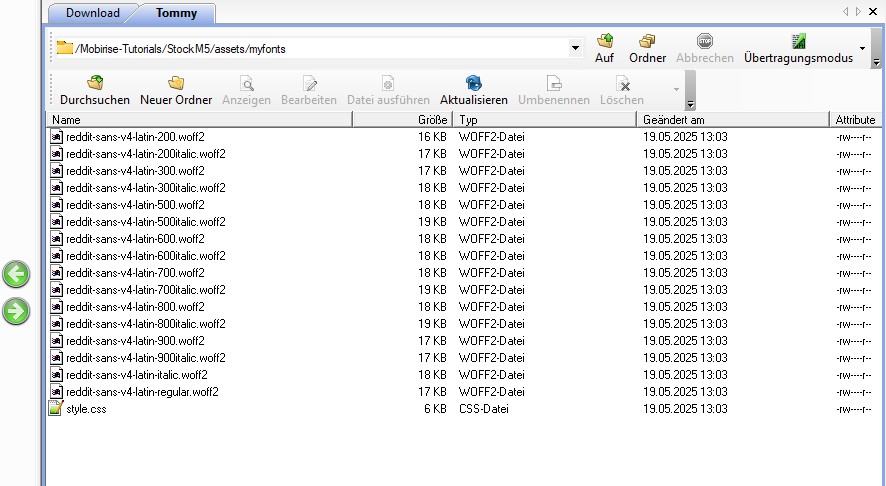Image resolution: width=886 pixels, height=486 pixels.
Task: Select the Tommy tab
Action: 176,13
